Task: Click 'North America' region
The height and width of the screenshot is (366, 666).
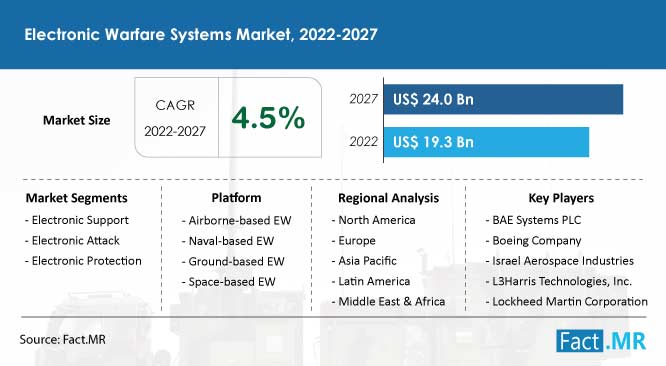Action: pos(377,220)
